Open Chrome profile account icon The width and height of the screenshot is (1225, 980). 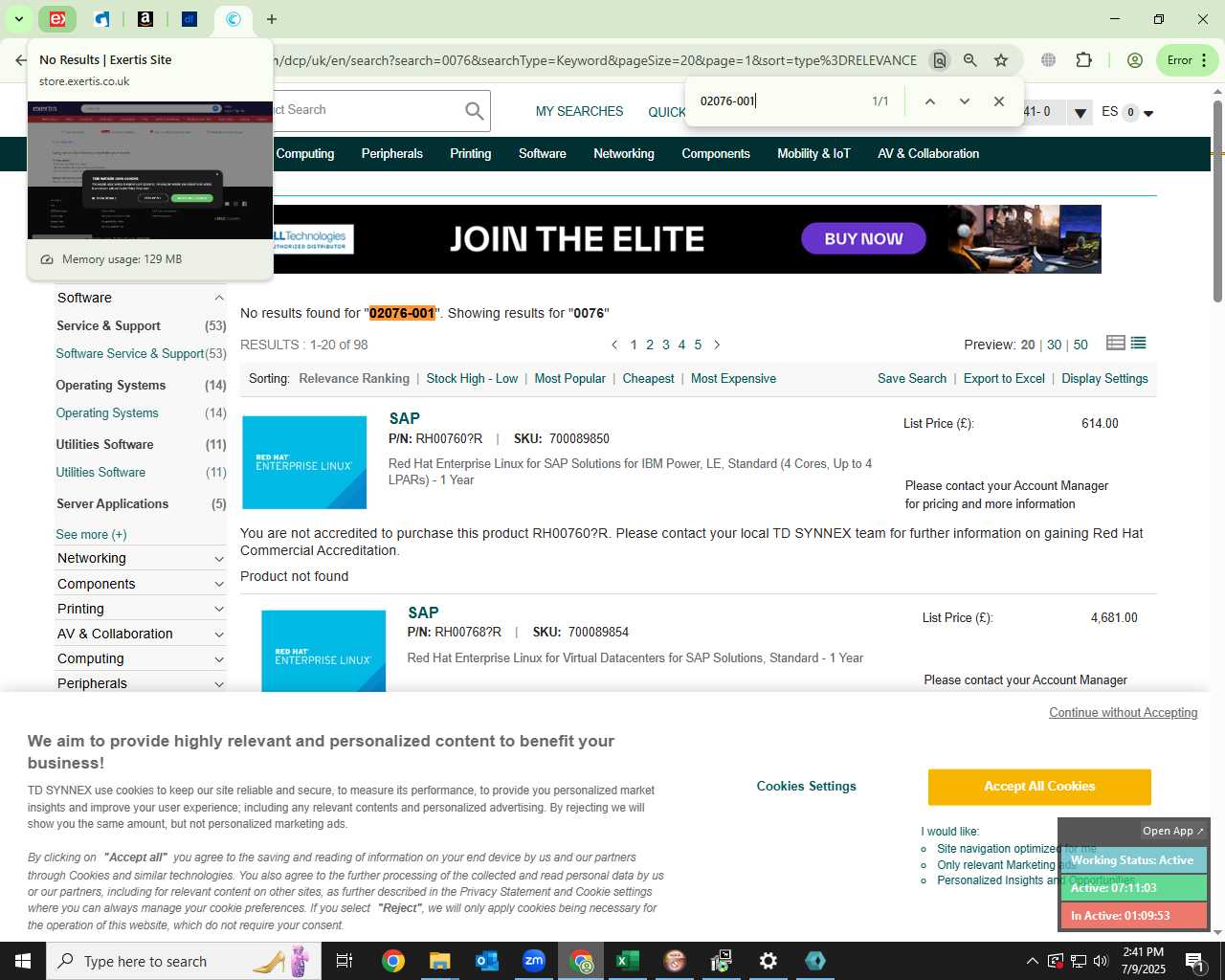1135,60
